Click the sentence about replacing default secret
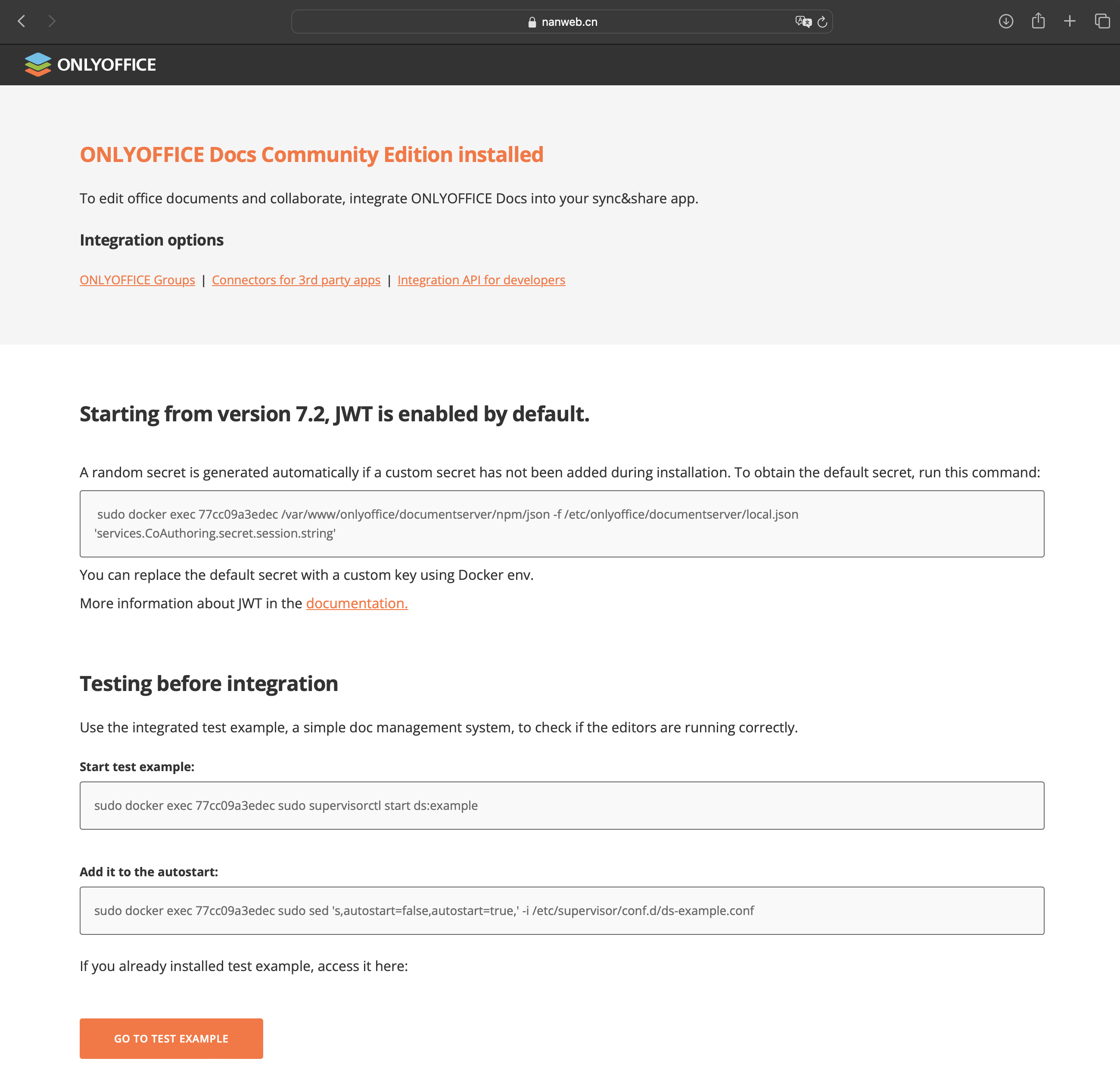The height and width of the screenshot is (1077, 1120). pos(306,575)
